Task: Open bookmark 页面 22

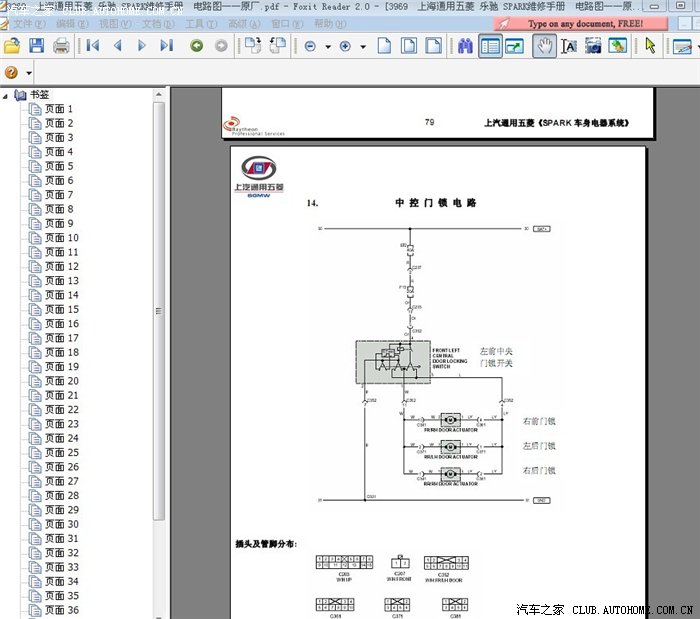Action: click(61, 410)
